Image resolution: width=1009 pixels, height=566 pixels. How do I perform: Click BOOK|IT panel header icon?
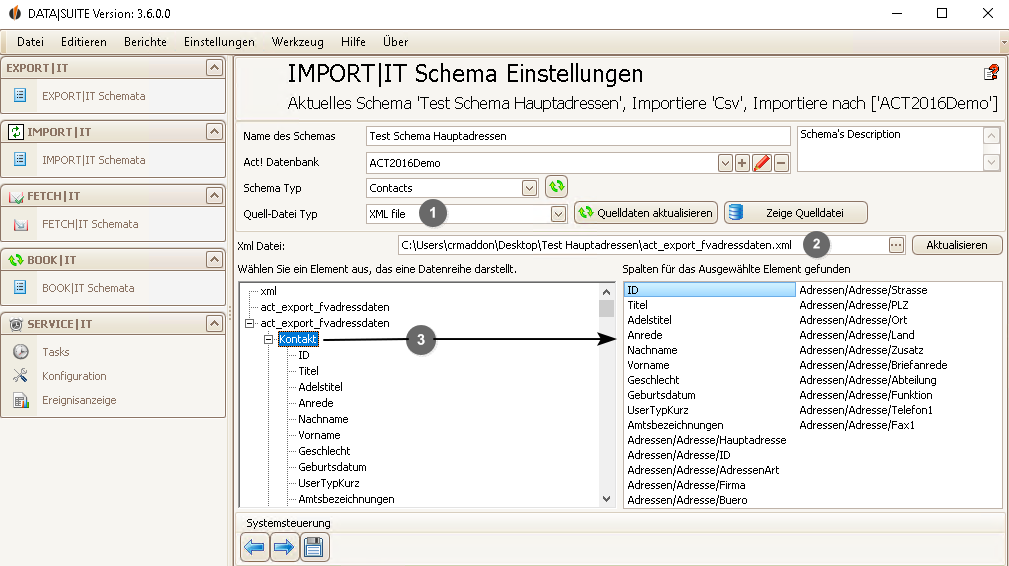pos(16,260)
